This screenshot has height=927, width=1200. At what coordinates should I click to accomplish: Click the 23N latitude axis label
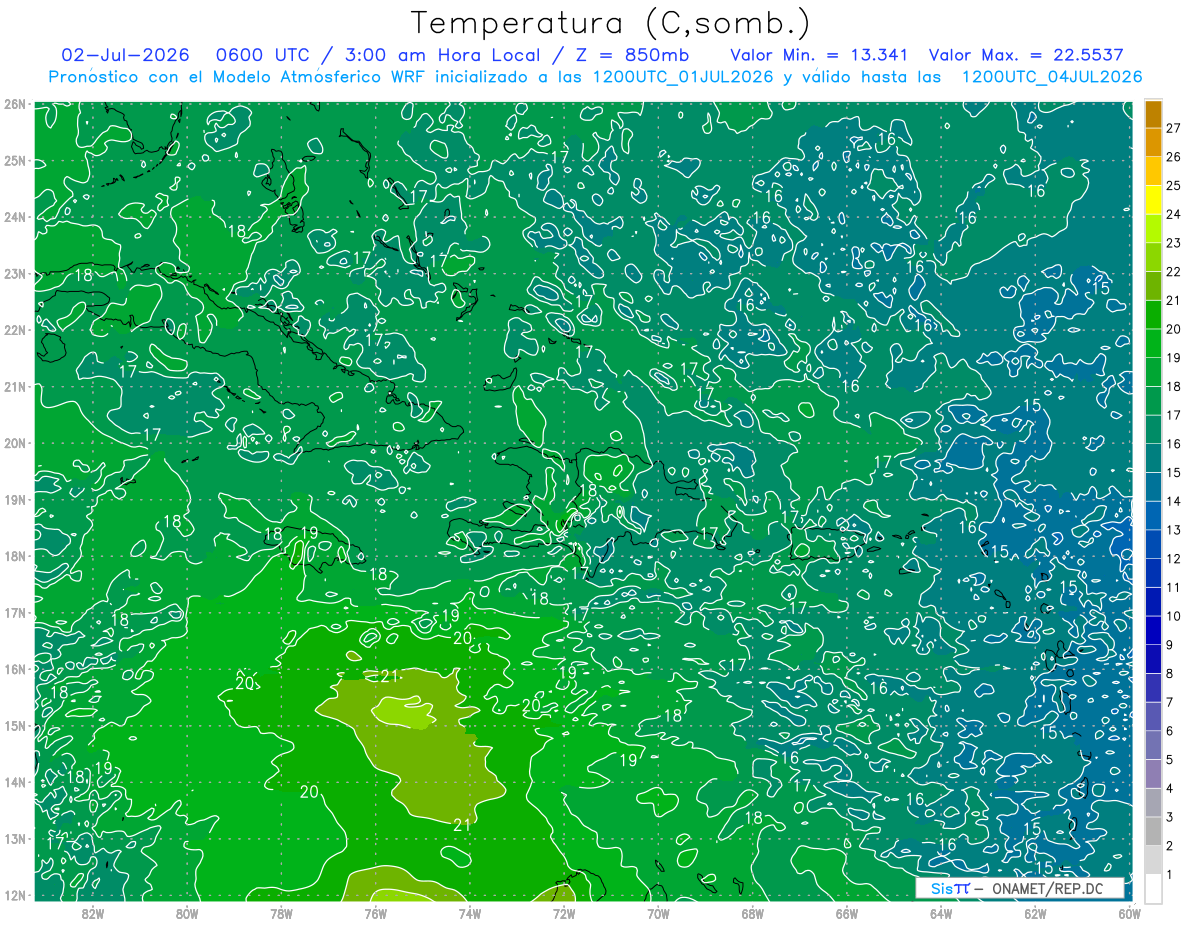(x=15, y=273)
